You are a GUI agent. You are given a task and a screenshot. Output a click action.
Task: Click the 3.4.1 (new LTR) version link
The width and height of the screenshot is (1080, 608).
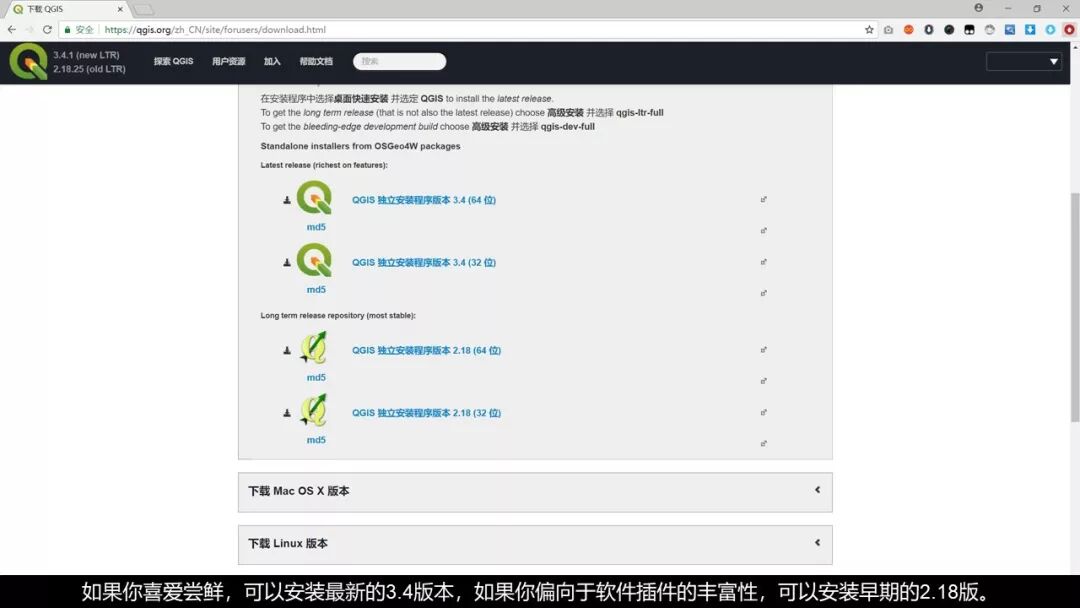click(x=86, y=54)
